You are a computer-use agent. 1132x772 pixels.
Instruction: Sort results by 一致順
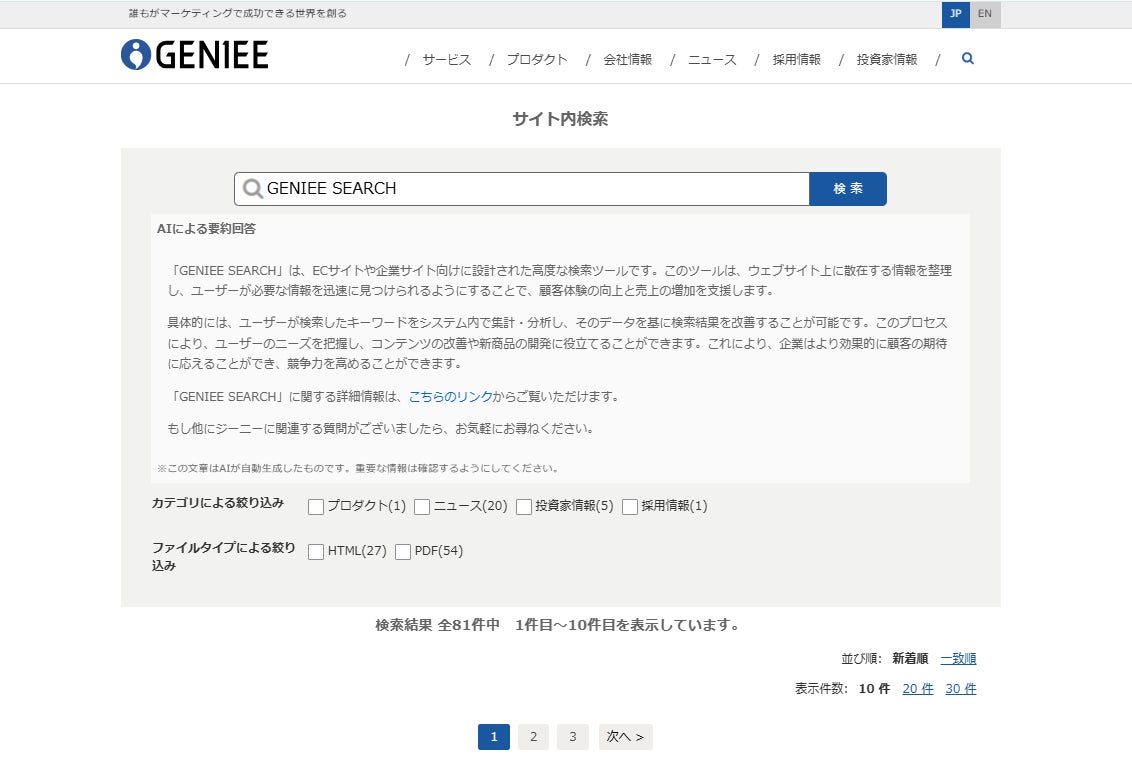click(958, 659)
